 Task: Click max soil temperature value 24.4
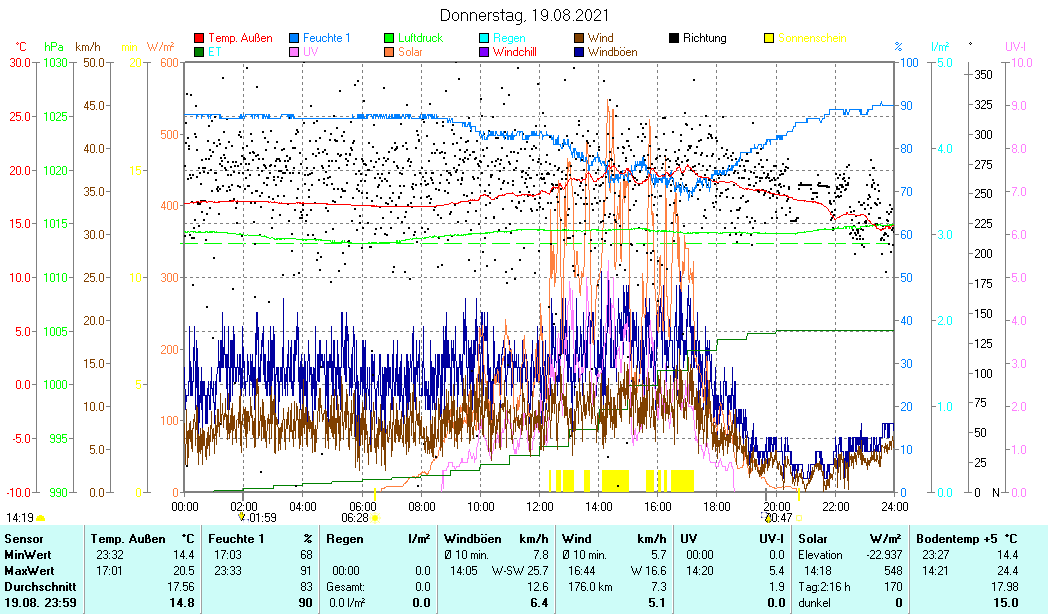pyautogui.click(x=1007, y=571)
